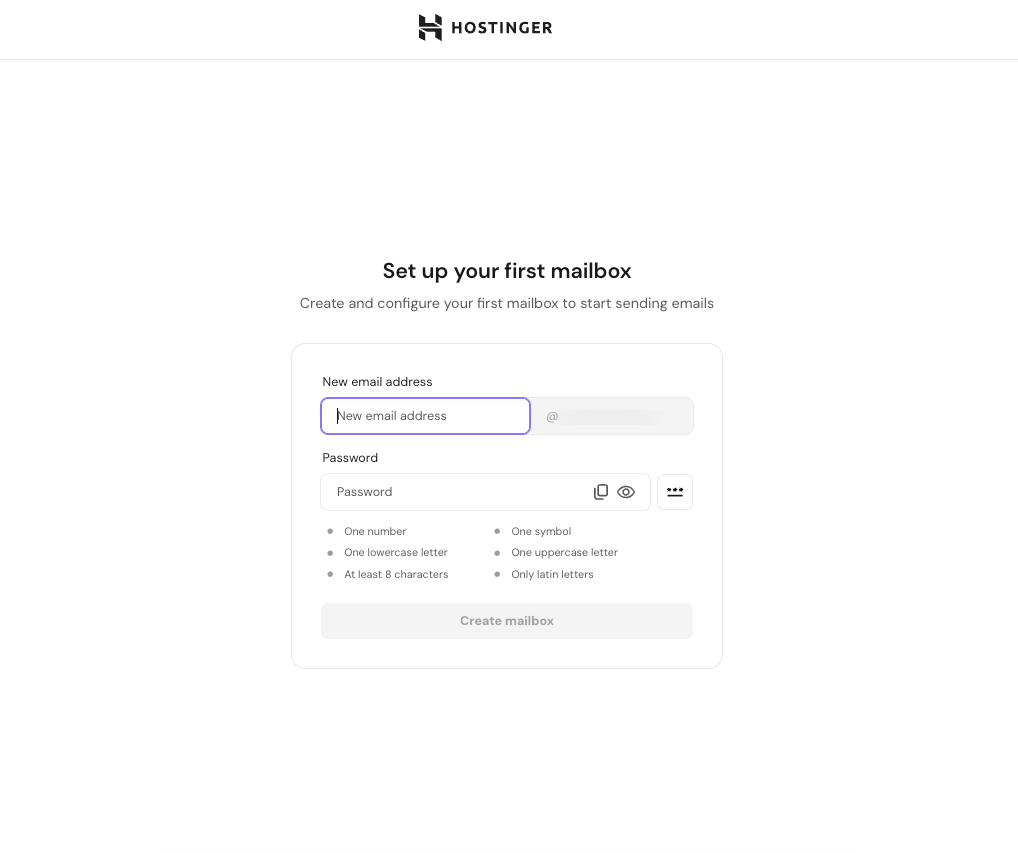Generate a password with the asterisks button
Screen dimensions: 1018x853
[675, 492]
